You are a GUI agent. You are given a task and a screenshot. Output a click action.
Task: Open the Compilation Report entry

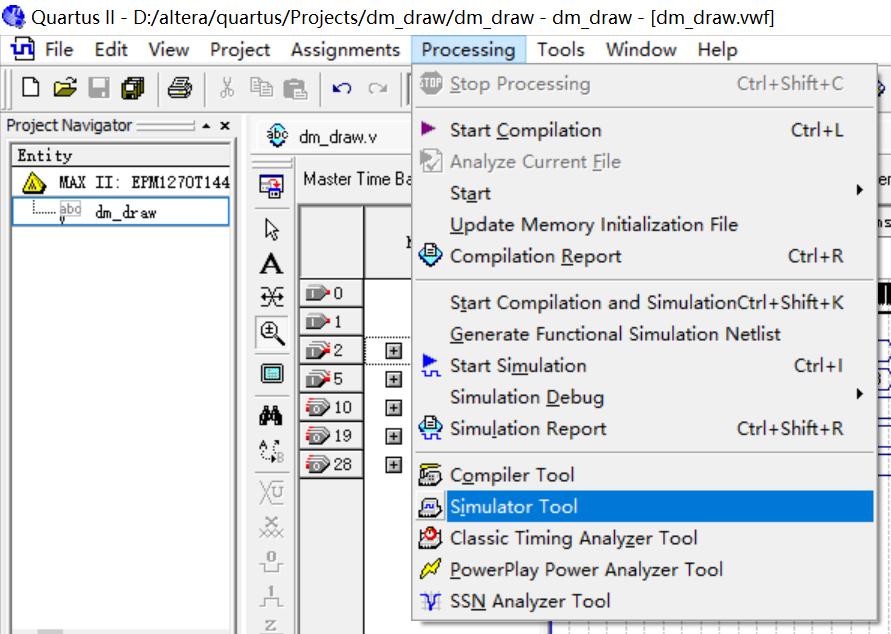pyautogui.click(x=644, y=256)
